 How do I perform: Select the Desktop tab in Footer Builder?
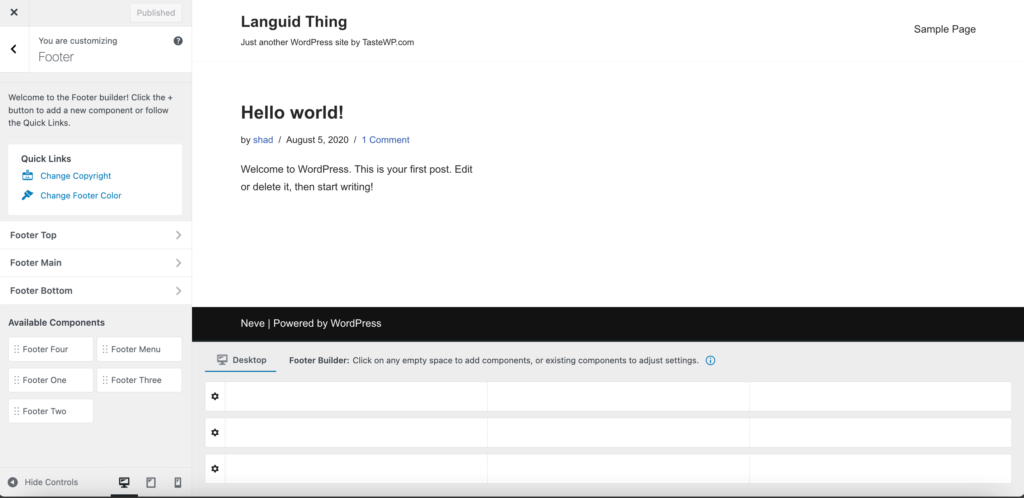click(x=241, y=360)
